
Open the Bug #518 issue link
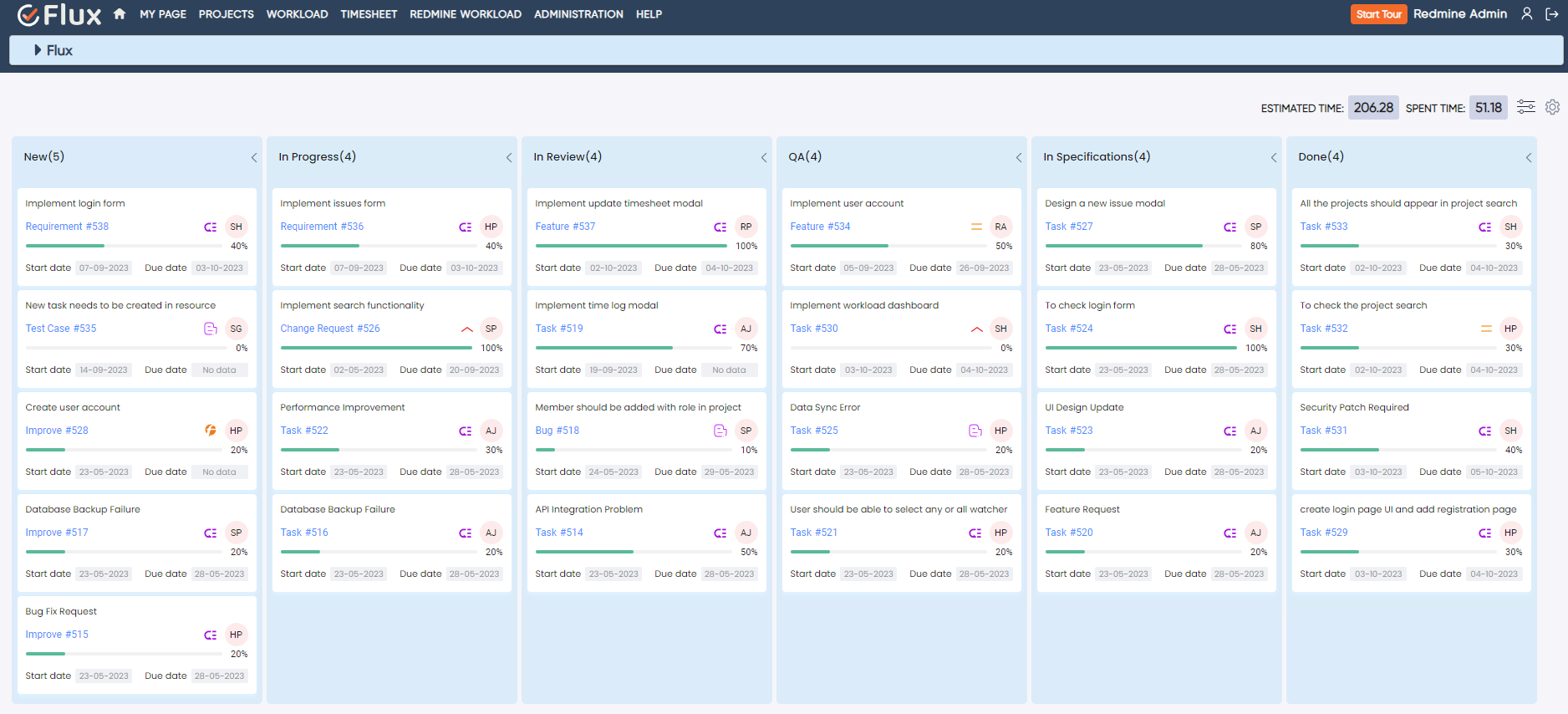(557, 431)
